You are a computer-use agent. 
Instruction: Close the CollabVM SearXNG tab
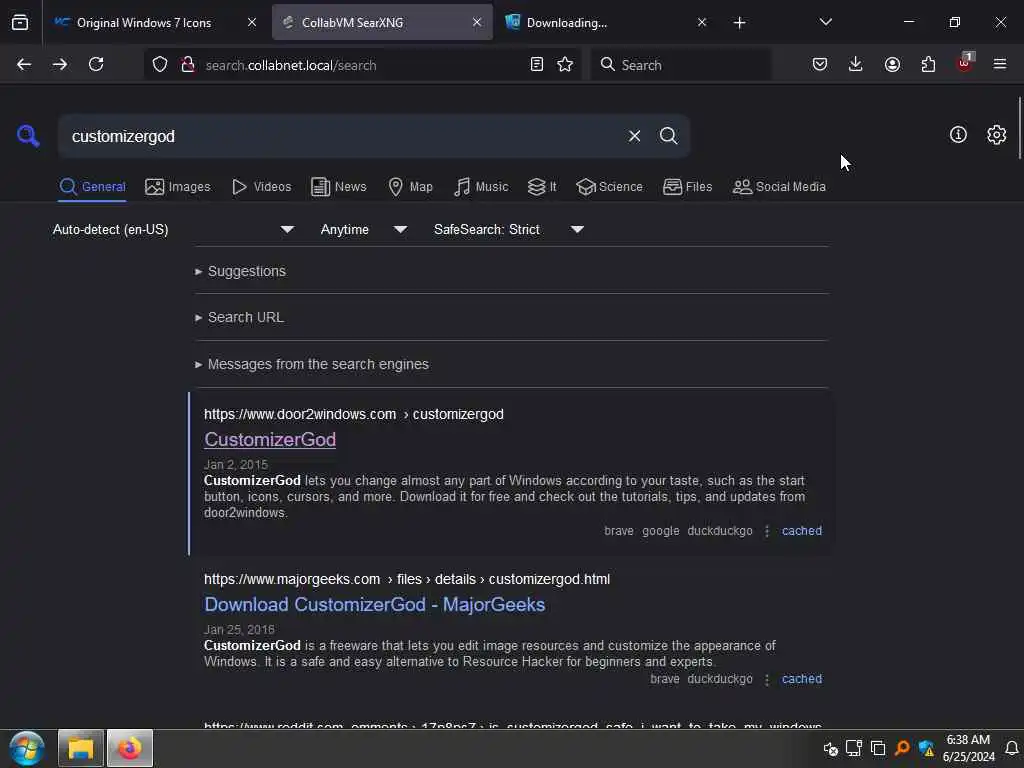pos(477,22)
